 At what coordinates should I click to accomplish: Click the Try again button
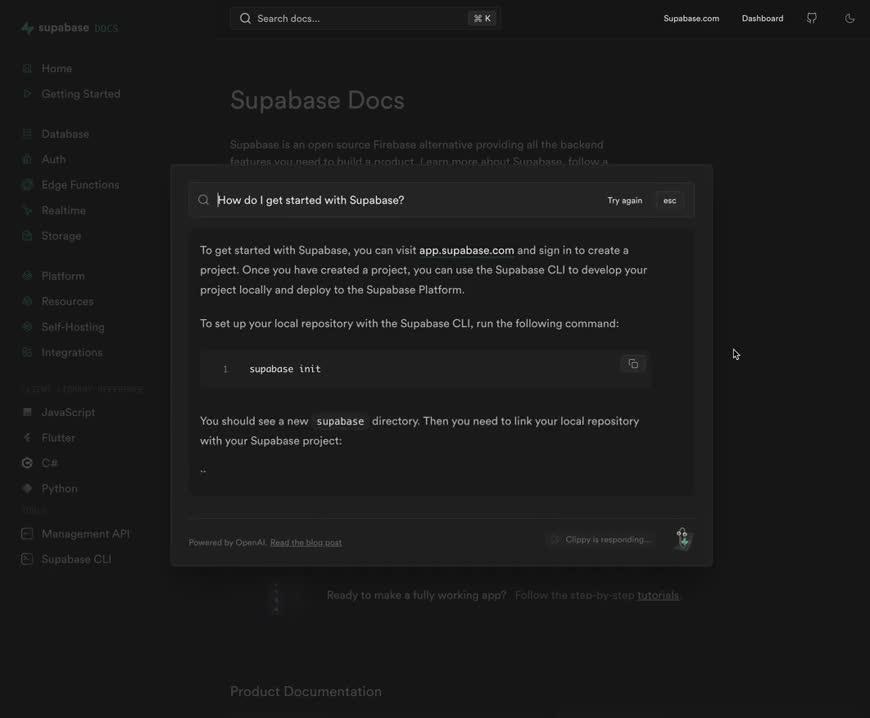coord(624,200)
